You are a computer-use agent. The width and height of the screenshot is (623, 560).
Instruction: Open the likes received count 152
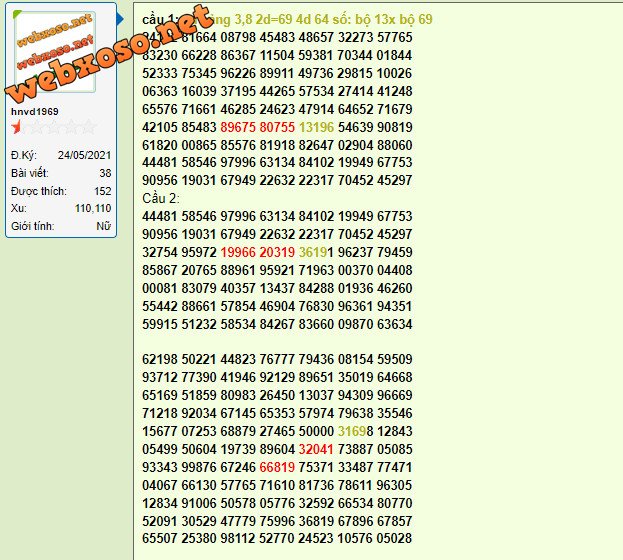tap(102, 190)
